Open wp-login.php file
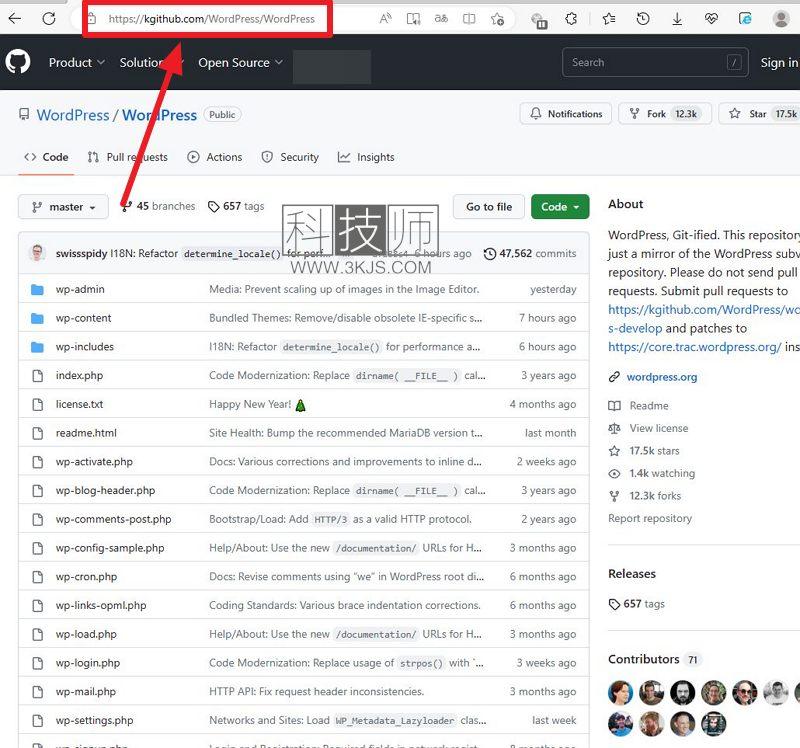The height and width of the screenshot is (748, 800). click(88, 663)
